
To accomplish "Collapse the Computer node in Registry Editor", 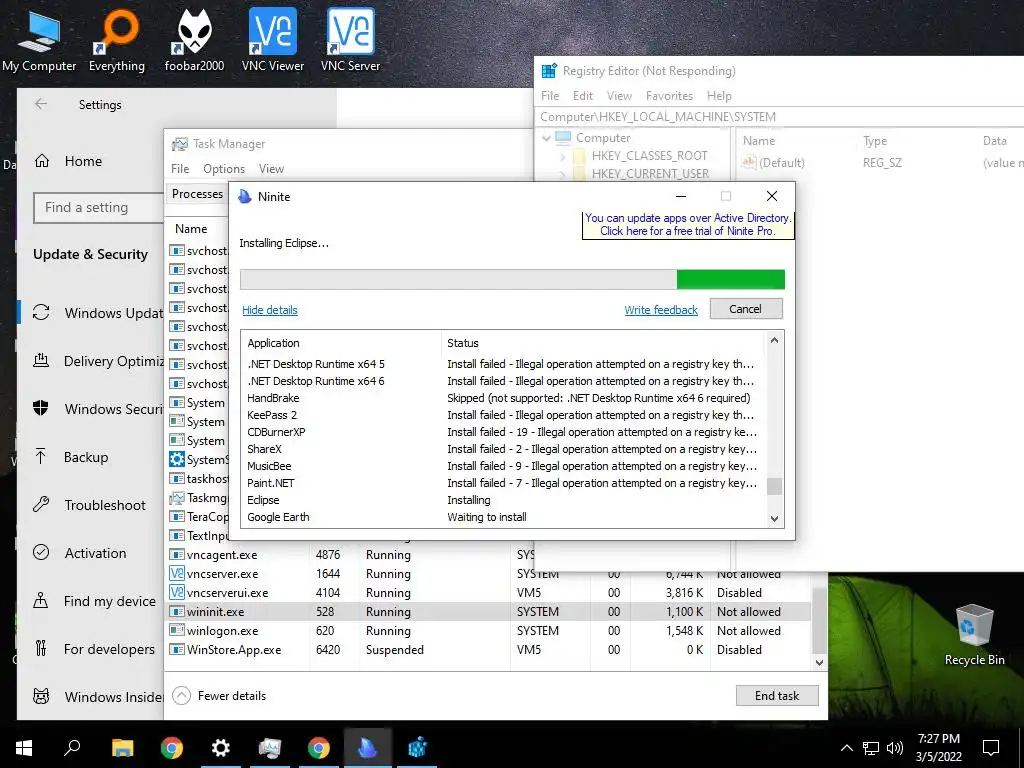I will click(547, 138).
